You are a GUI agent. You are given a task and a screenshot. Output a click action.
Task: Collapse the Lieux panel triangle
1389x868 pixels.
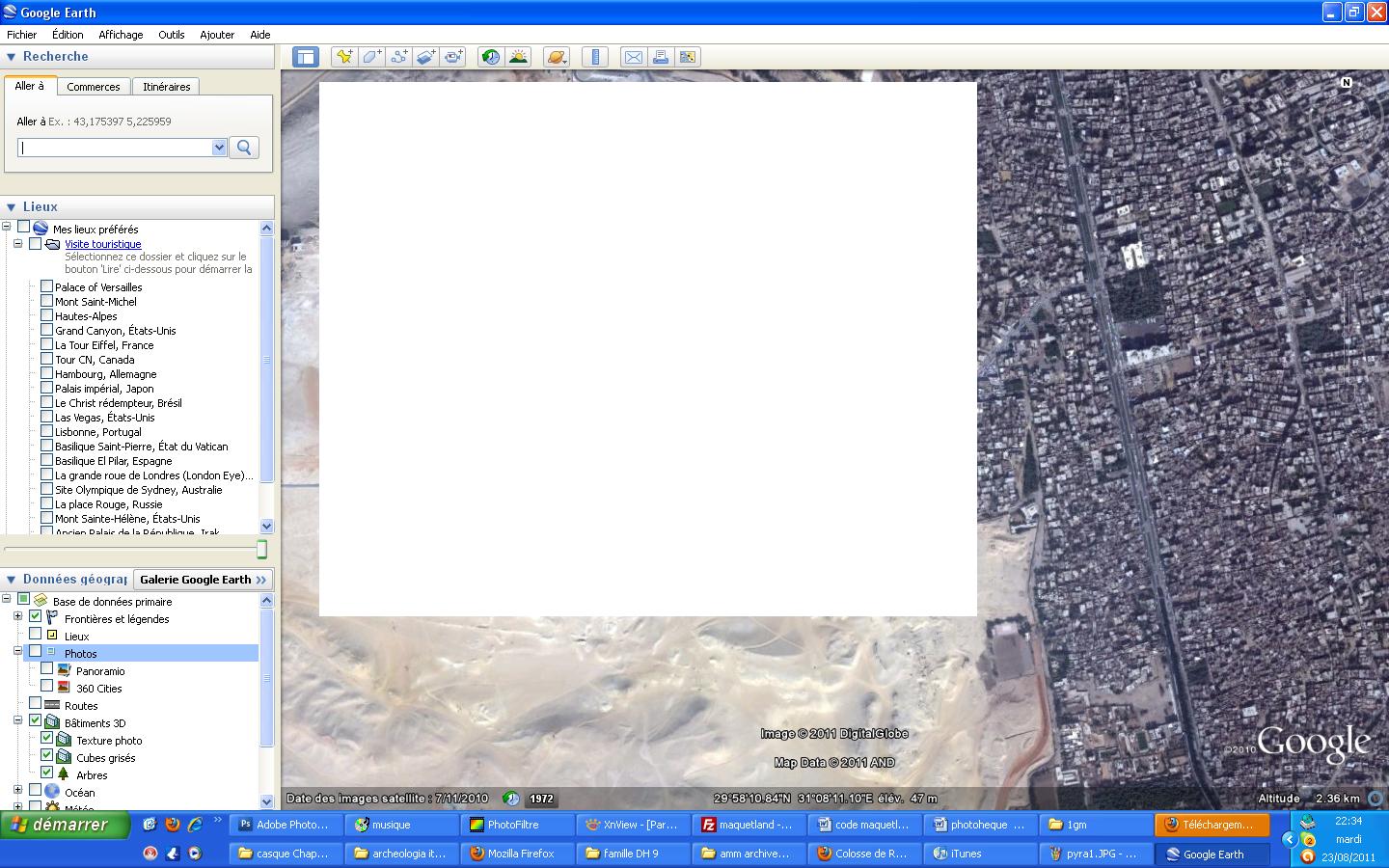(12, 207)
